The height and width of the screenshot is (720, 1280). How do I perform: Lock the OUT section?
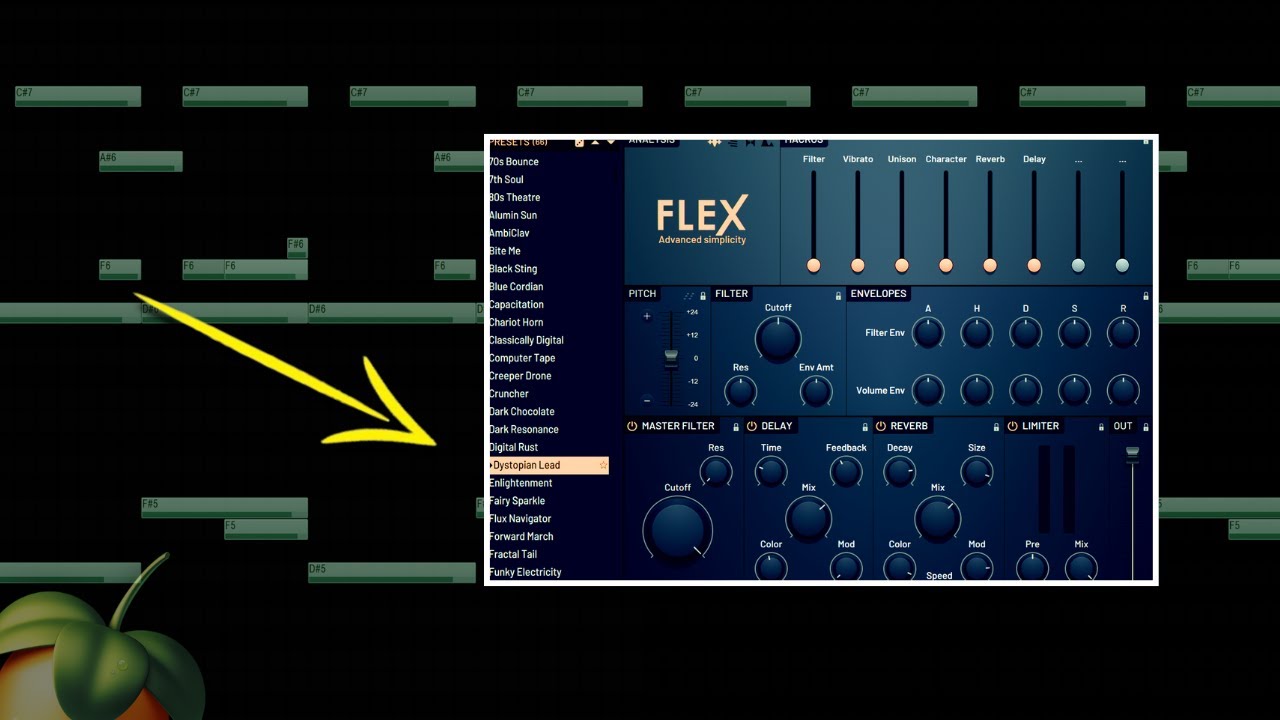point(1145,427)
